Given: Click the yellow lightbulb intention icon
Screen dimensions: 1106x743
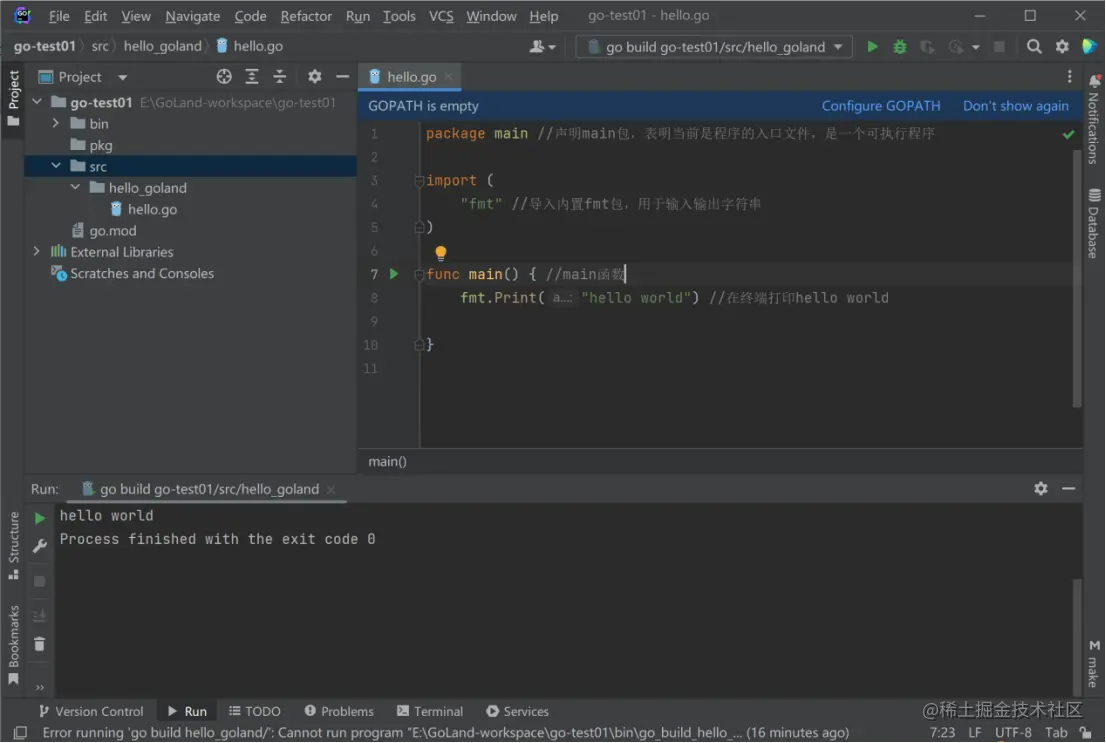Looking at the screenshot, I should 440,253.
